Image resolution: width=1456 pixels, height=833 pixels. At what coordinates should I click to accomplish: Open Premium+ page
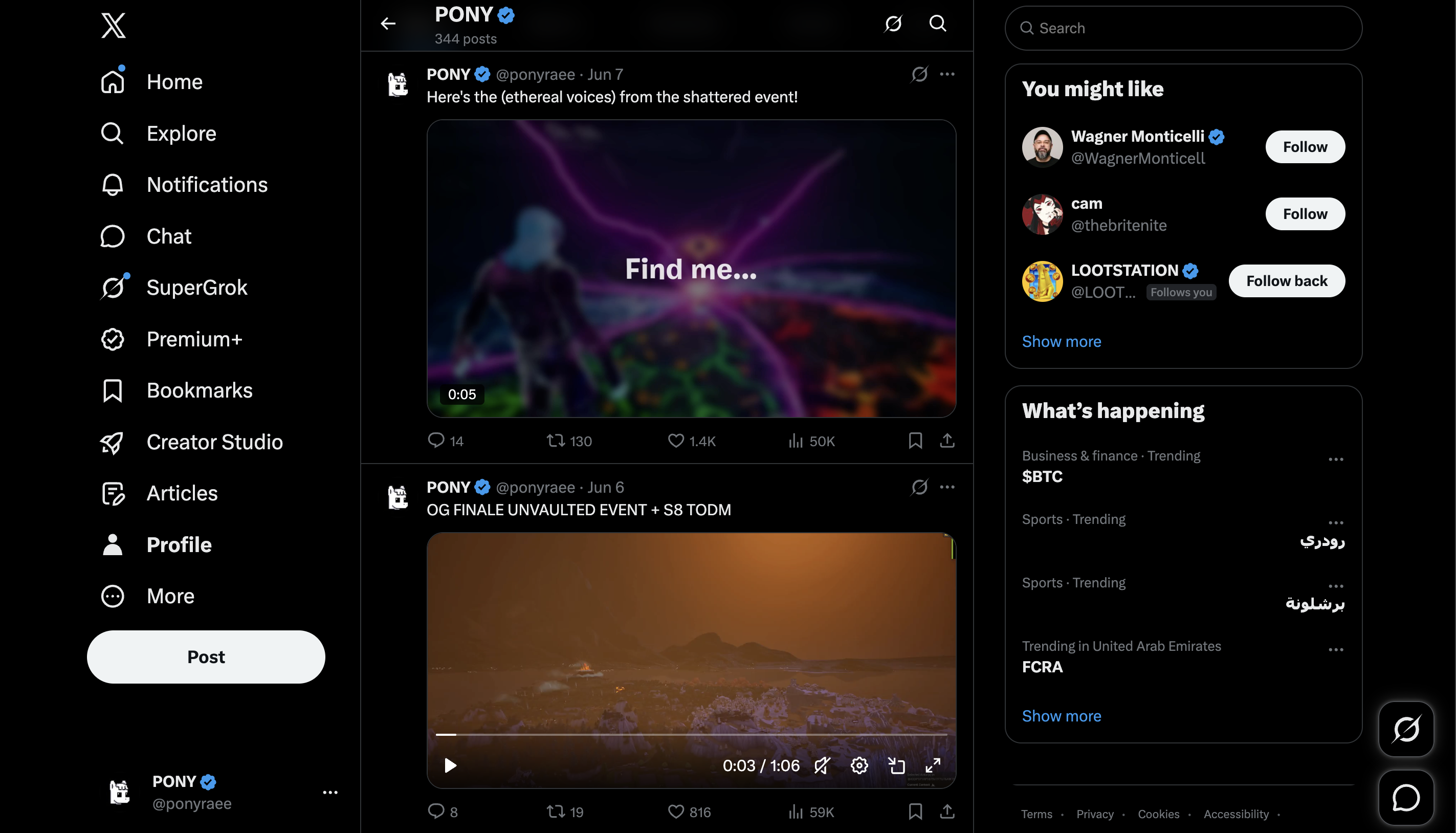pos(171,339)
